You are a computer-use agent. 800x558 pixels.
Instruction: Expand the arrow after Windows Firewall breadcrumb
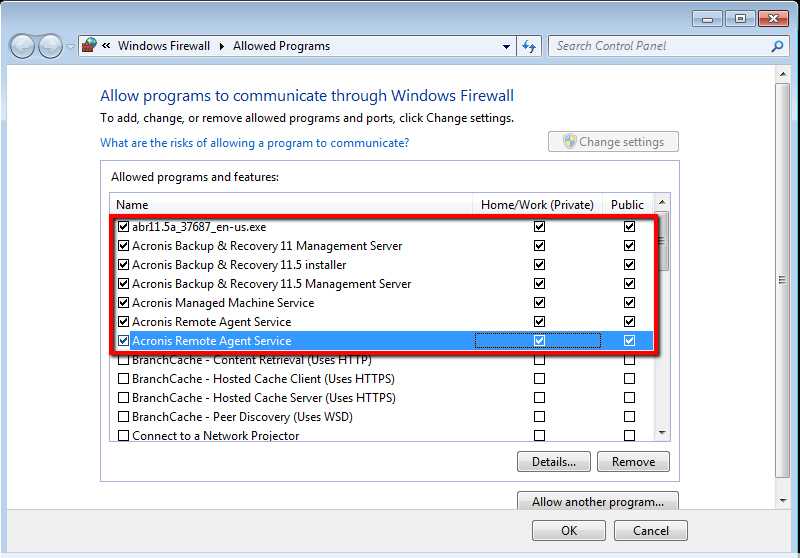[222, 46]
